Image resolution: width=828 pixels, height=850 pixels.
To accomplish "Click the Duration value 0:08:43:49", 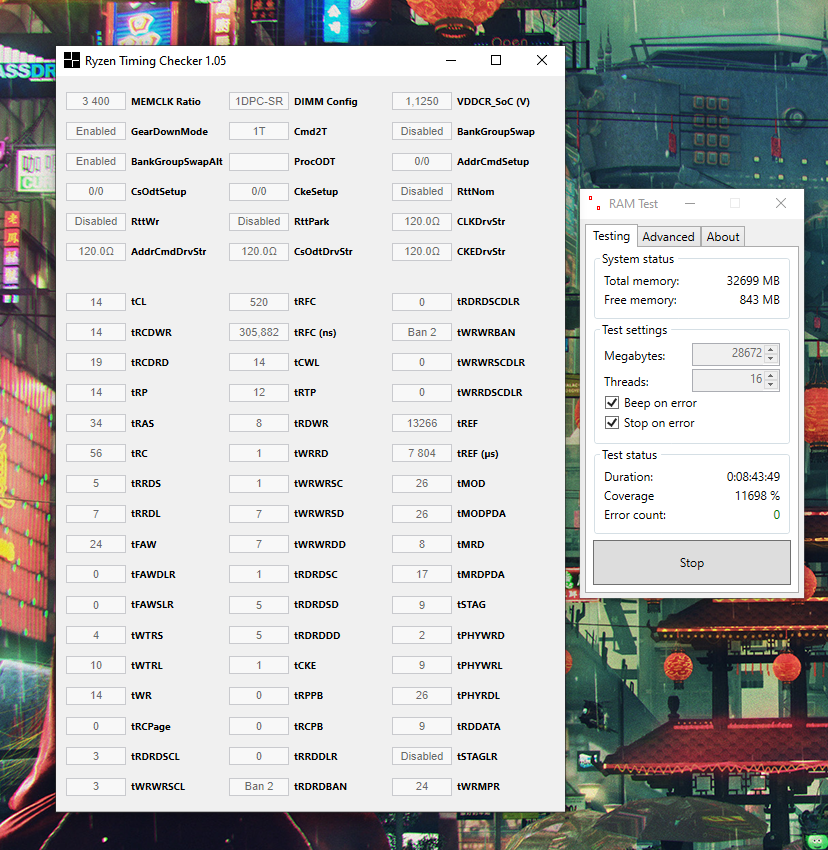I will tap(753, 477).
